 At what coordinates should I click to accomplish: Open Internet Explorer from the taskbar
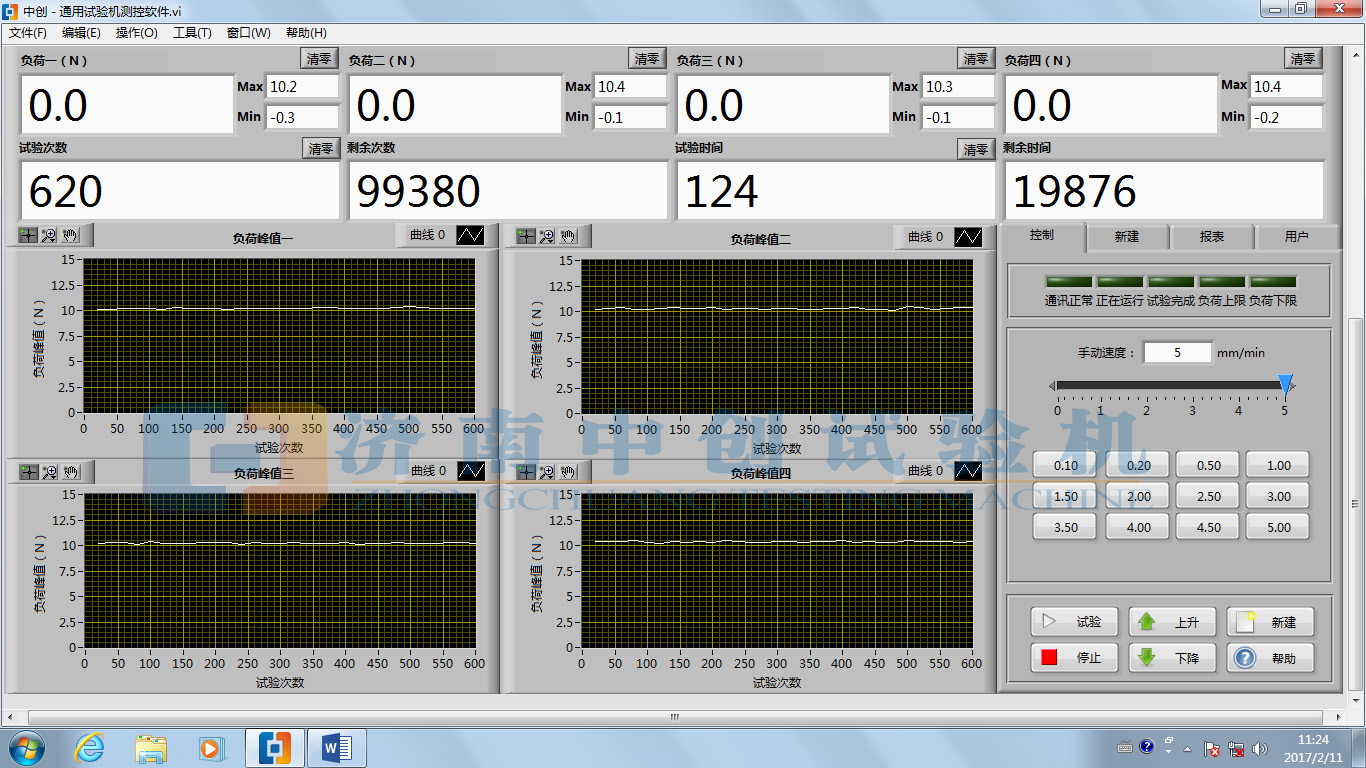(89, 747)
